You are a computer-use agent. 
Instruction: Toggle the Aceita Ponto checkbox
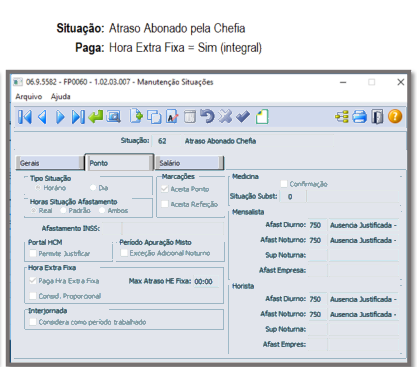[x=165, y=189]
